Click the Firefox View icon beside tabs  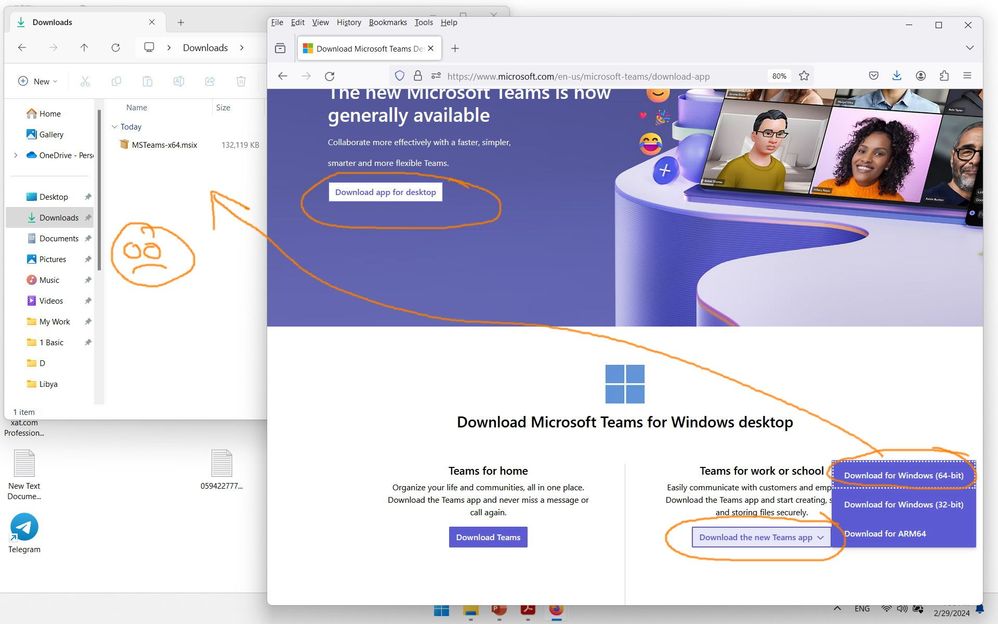point(280,48)
